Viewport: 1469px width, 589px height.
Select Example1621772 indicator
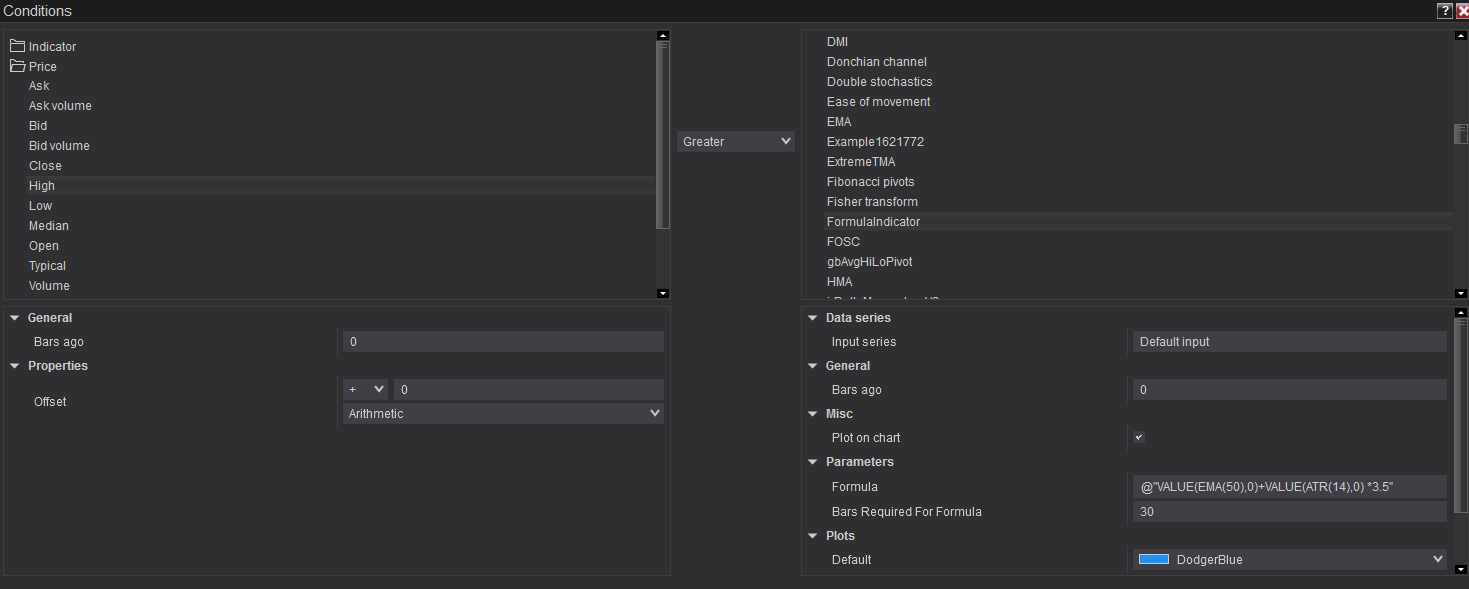(x=875, y=142)
